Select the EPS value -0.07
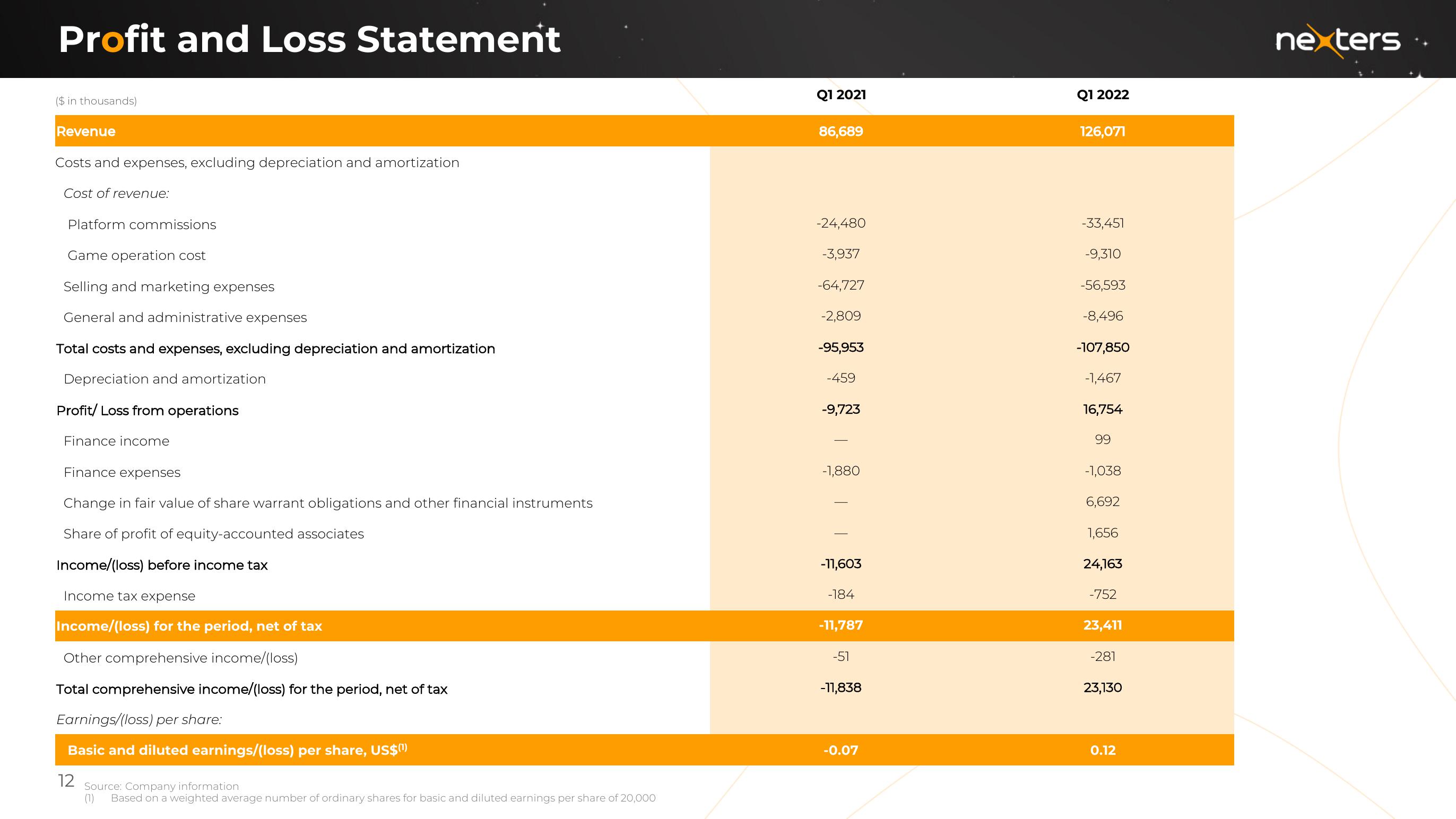 click(x=841, y=751)
